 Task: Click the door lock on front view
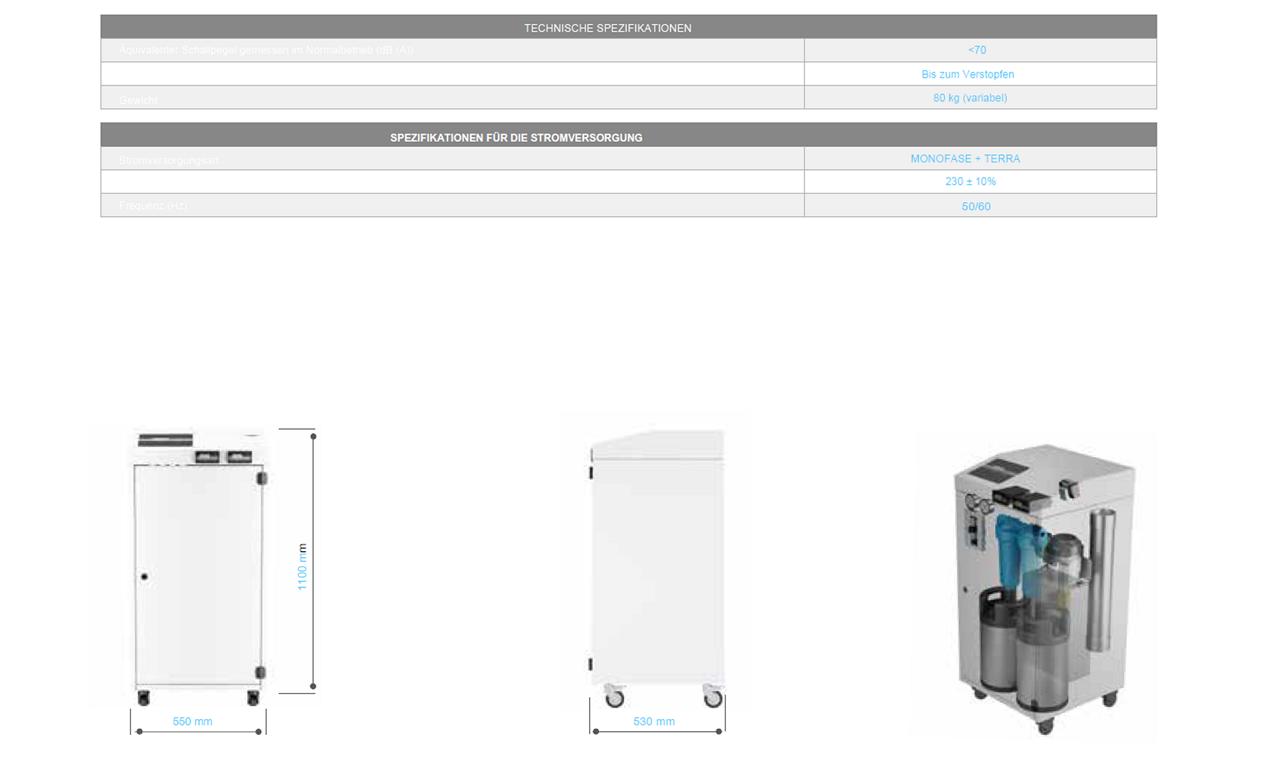145,577
